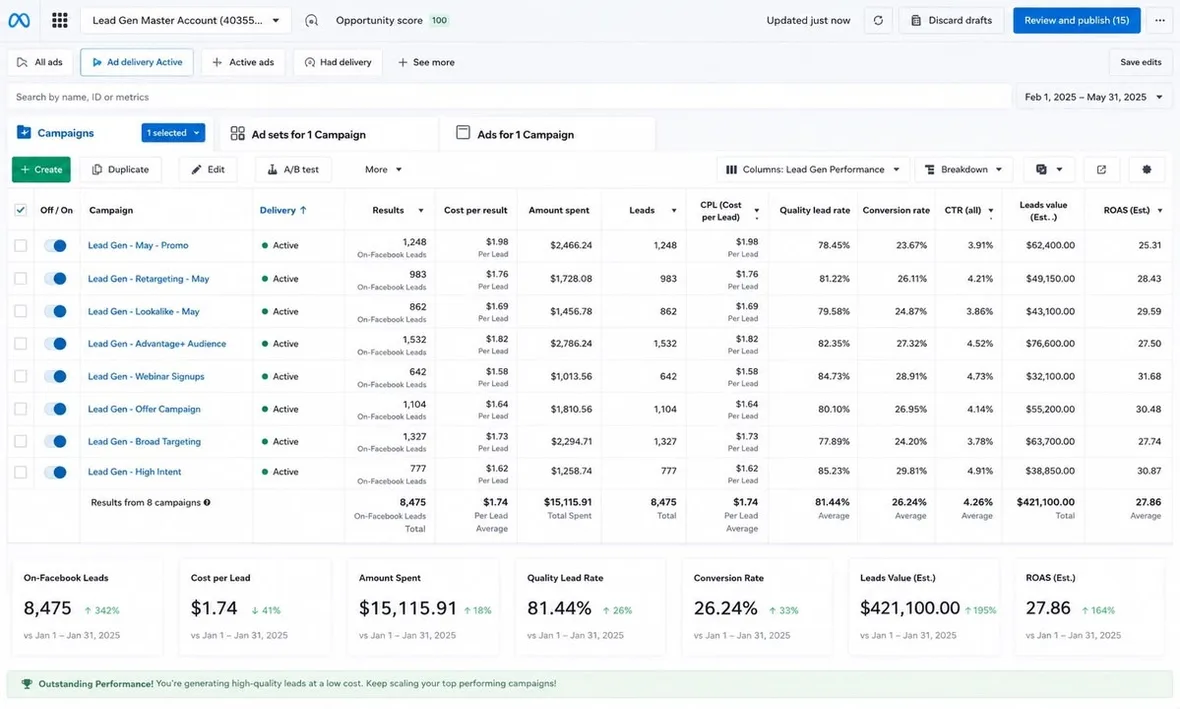Open the Results column header dropdown arrow
This screenshot has height=709, width=1180.
tap(421, 211)
